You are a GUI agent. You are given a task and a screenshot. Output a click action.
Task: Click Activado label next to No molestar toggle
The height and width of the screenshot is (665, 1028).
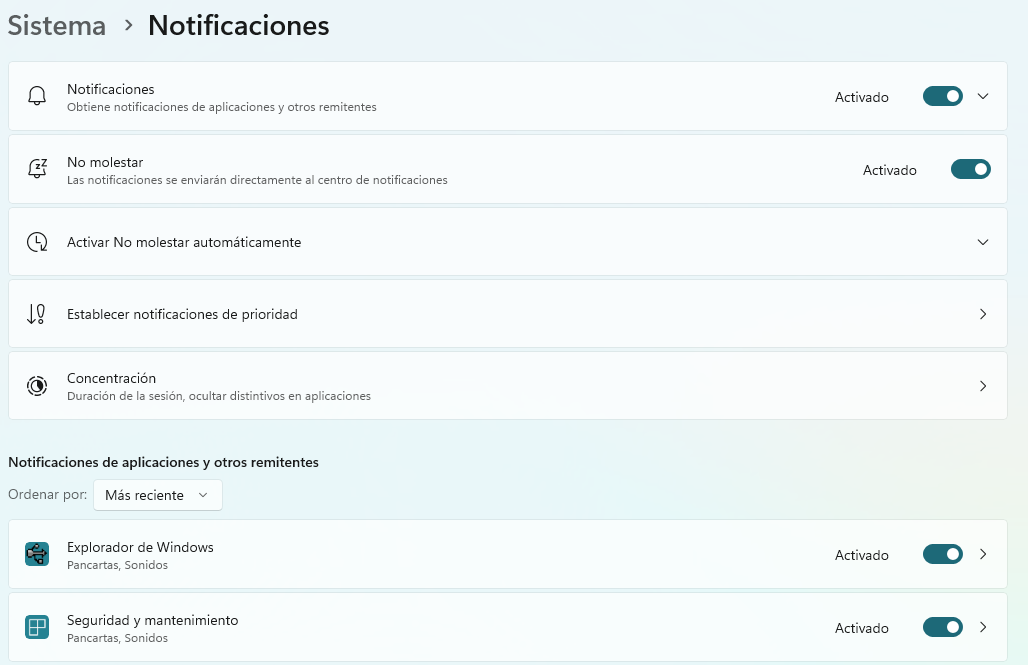pos(890,170)
